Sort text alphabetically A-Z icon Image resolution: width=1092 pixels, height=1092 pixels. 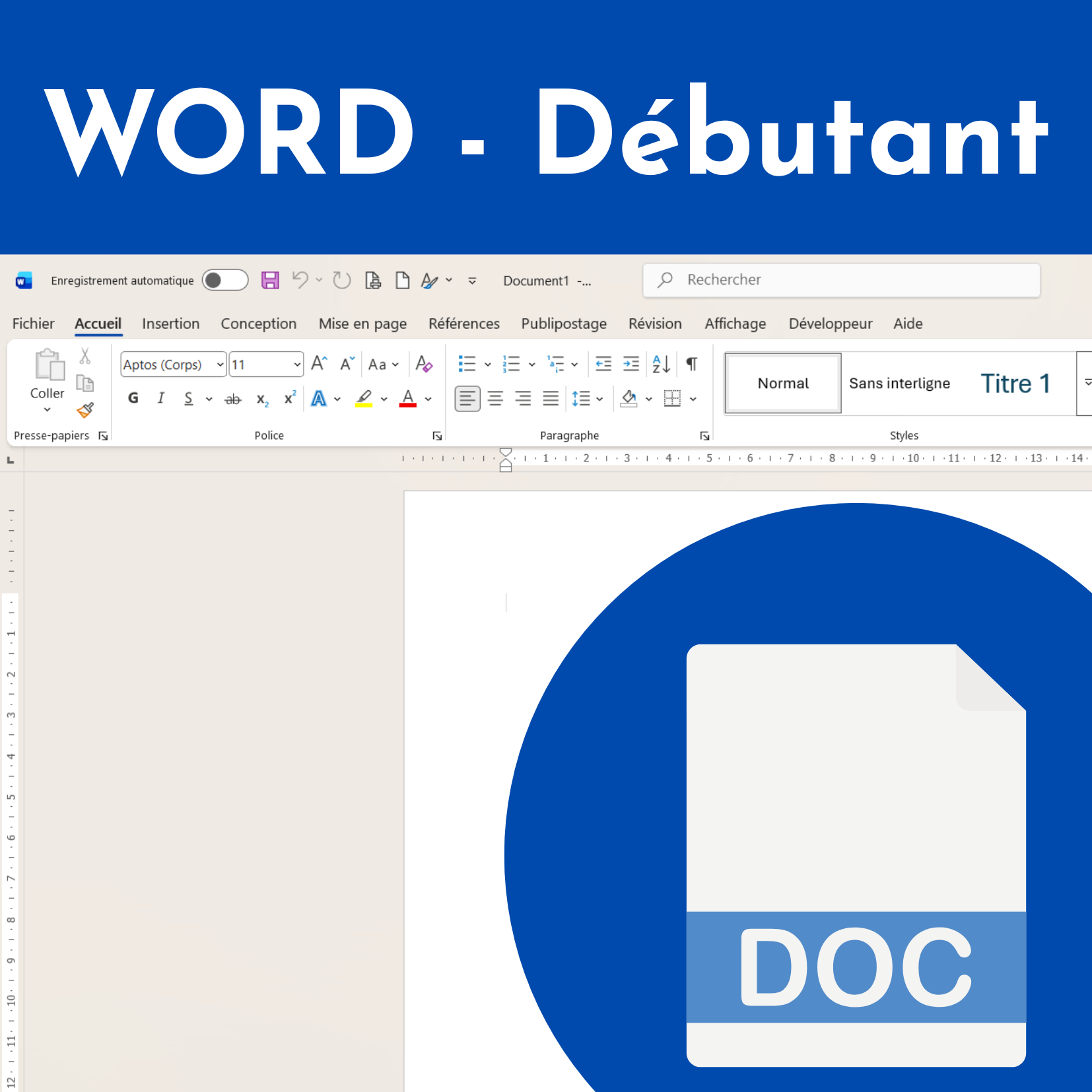(x=661, y=364)
